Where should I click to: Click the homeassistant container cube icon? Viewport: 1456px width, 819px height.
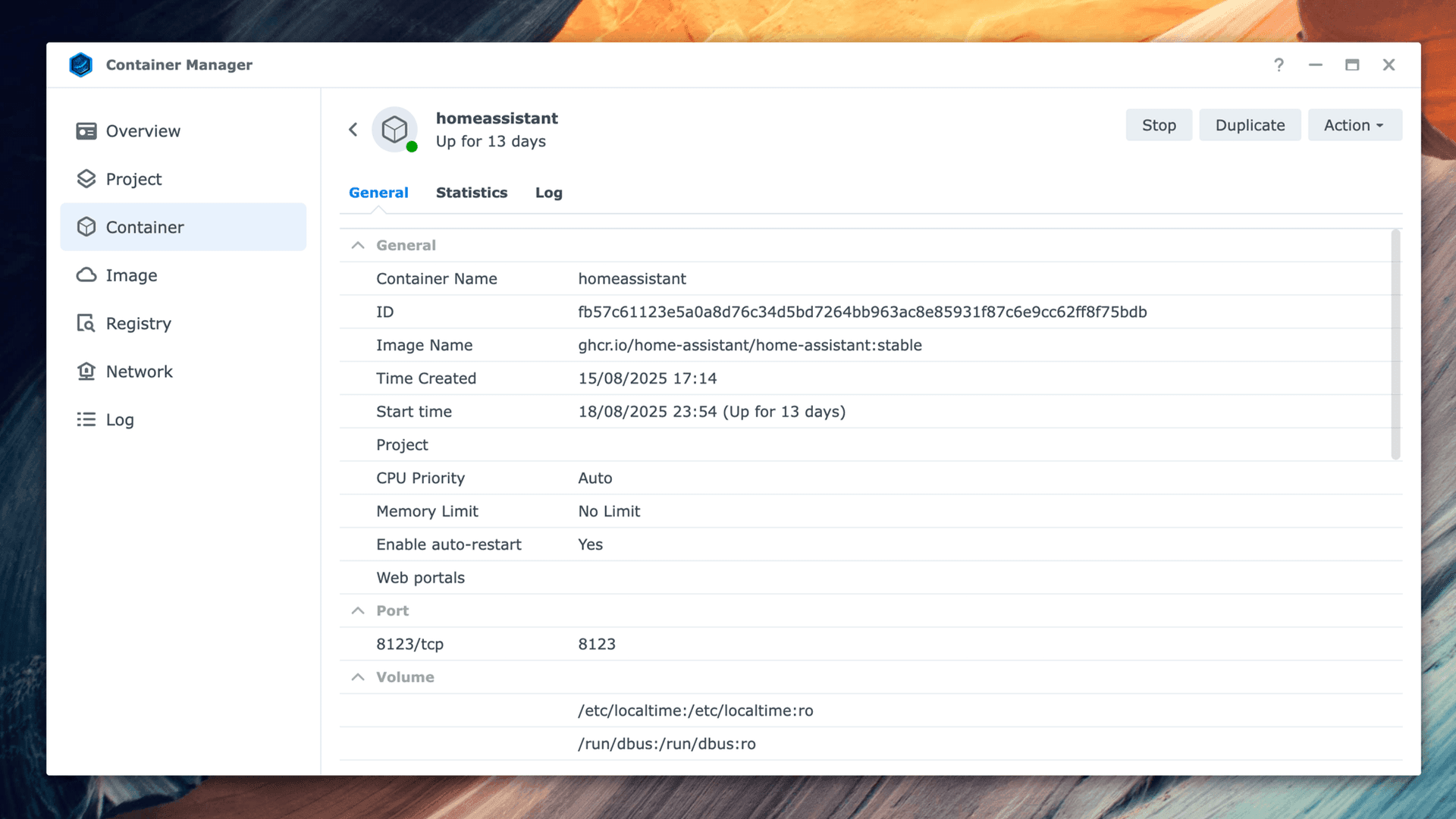[394, 130]
